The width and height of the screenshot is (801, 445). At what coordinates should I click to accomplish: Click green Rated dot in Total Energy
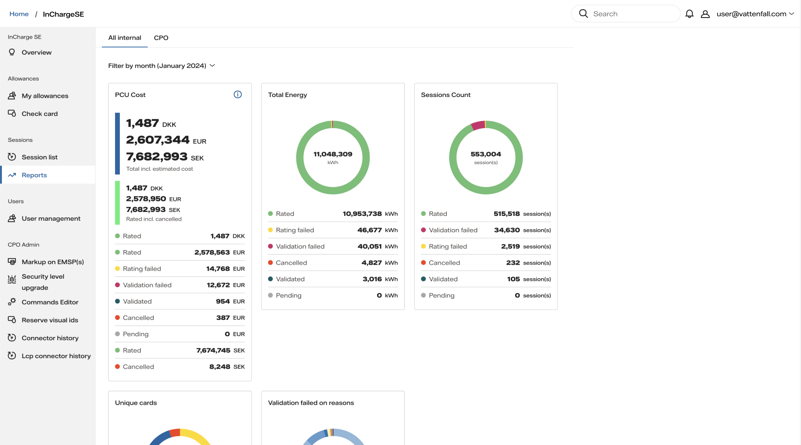270,214
